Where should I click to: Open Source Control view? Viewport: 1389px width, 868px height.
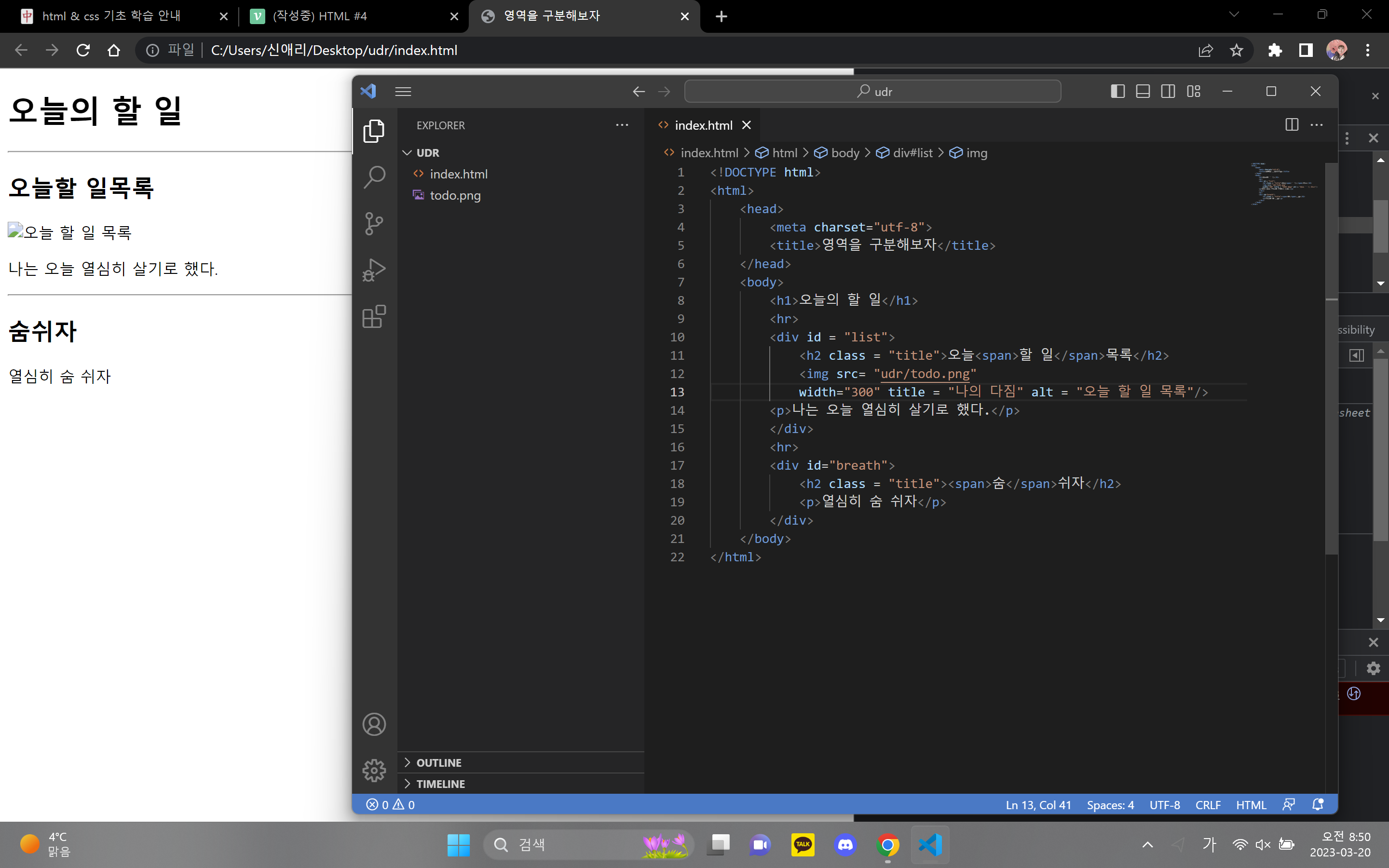(374, 224)
